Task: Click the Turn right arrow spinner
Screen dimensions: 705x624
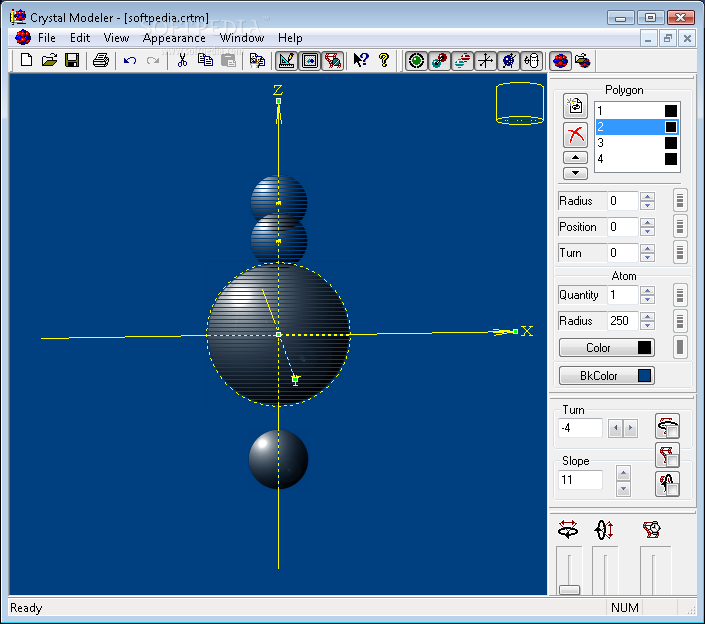Action: point(630,428)
